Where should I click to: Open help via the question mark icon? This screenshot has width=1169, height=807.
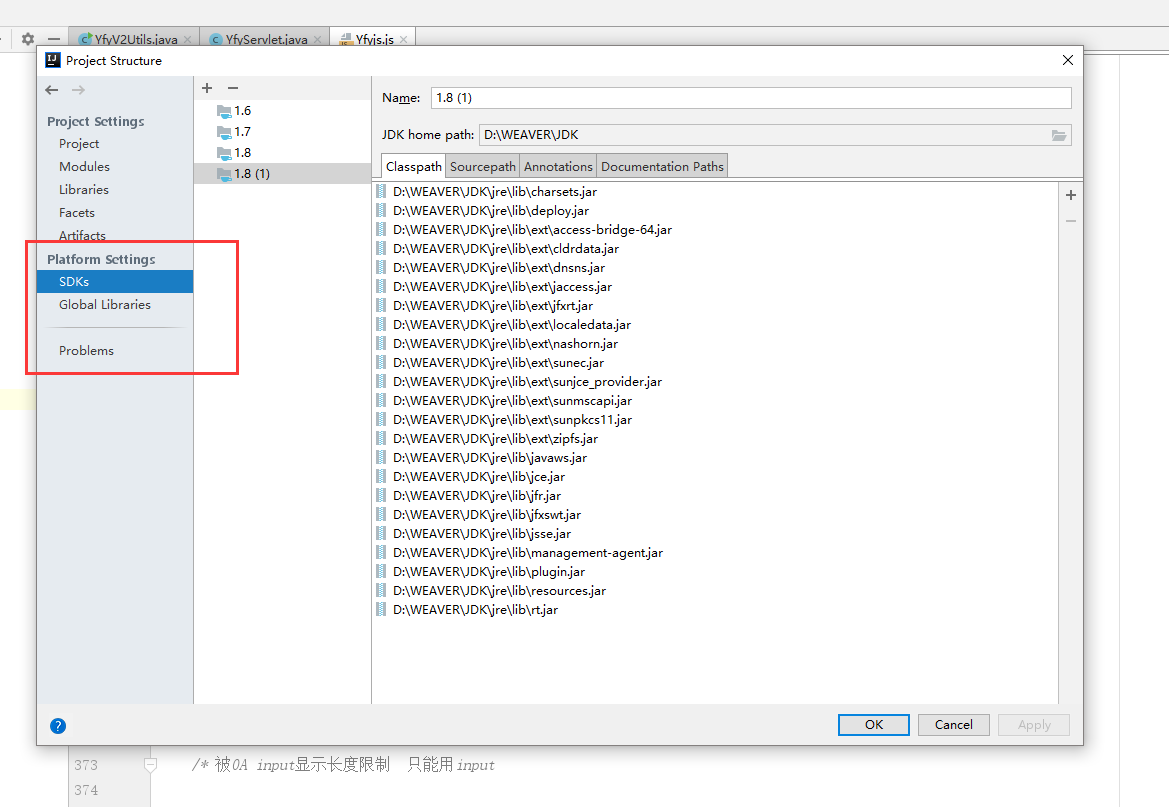tap(58, 726)
